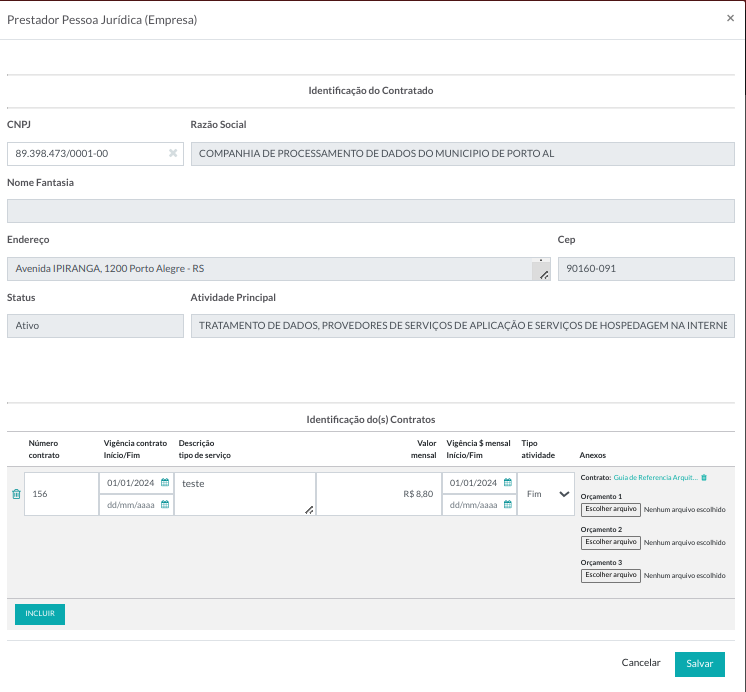
Task: Choose file for Orçamento 3
Action: coord(611,575)
